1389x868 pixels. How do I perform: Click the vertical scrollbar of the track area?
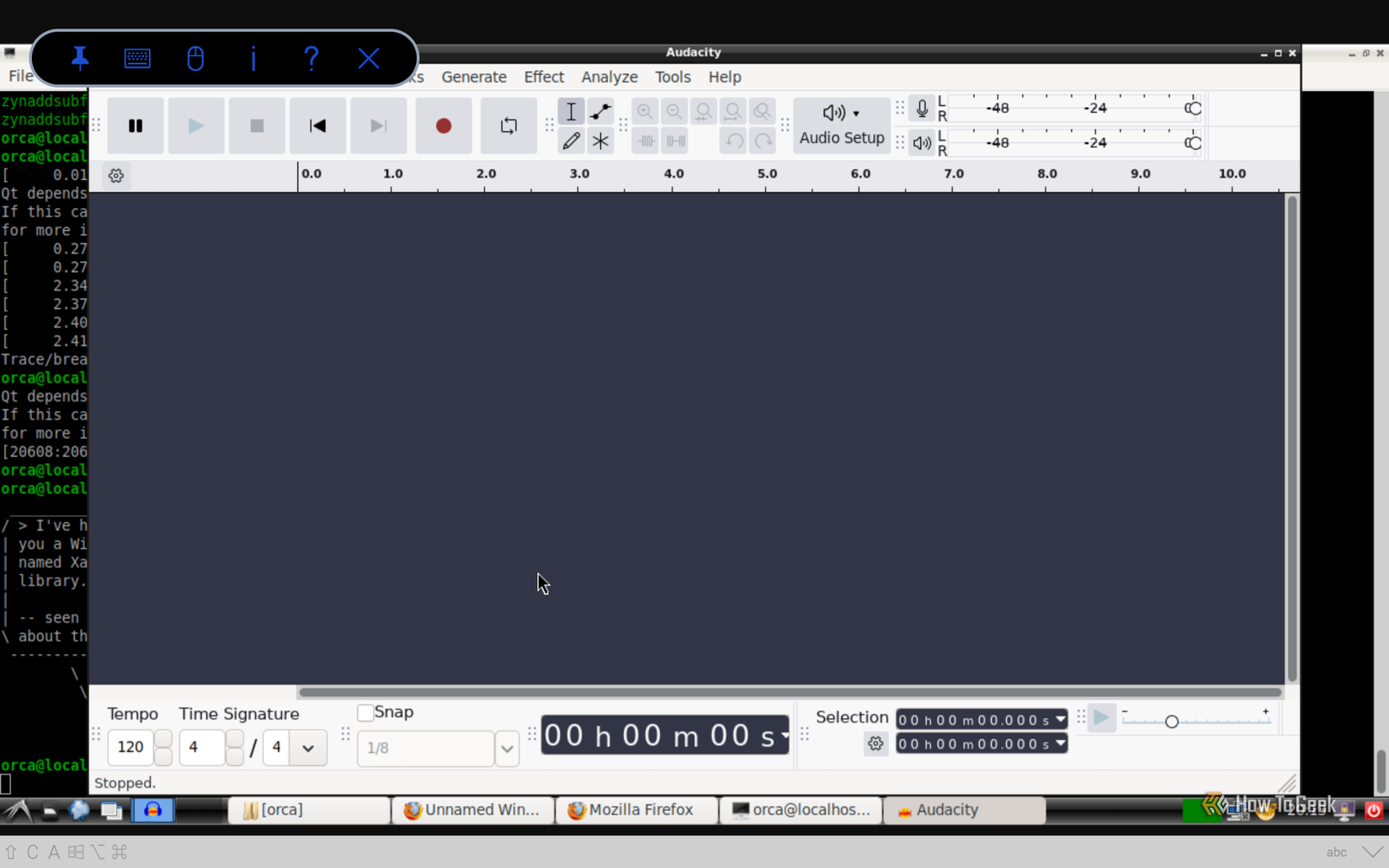1291,439
